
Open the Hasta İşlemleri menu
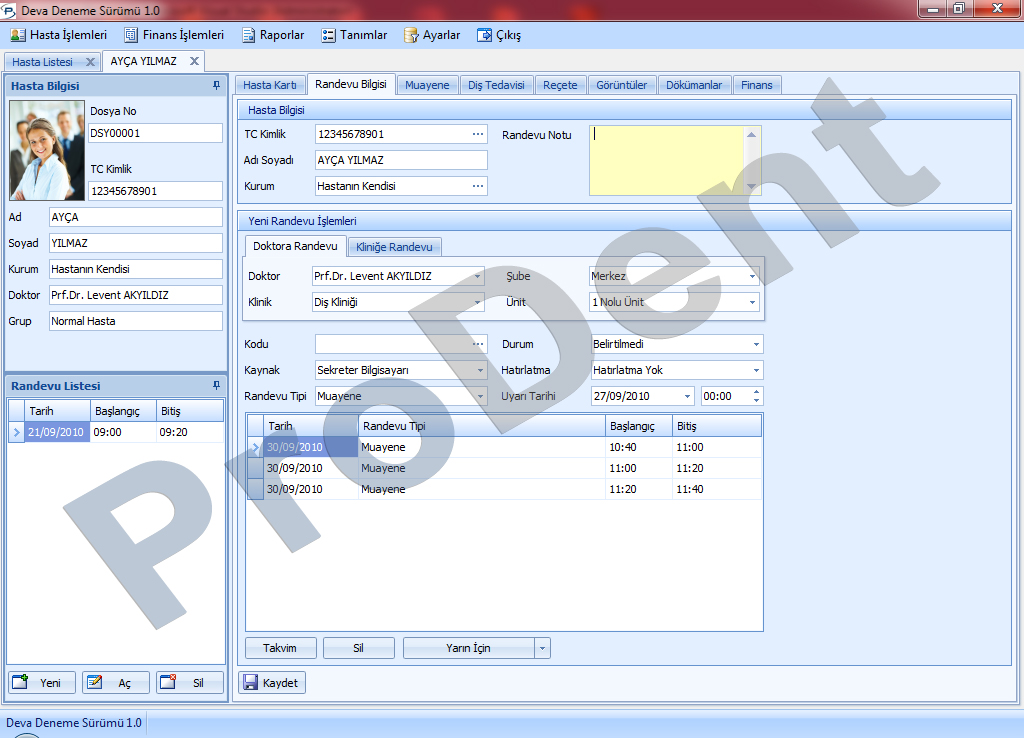59,35
